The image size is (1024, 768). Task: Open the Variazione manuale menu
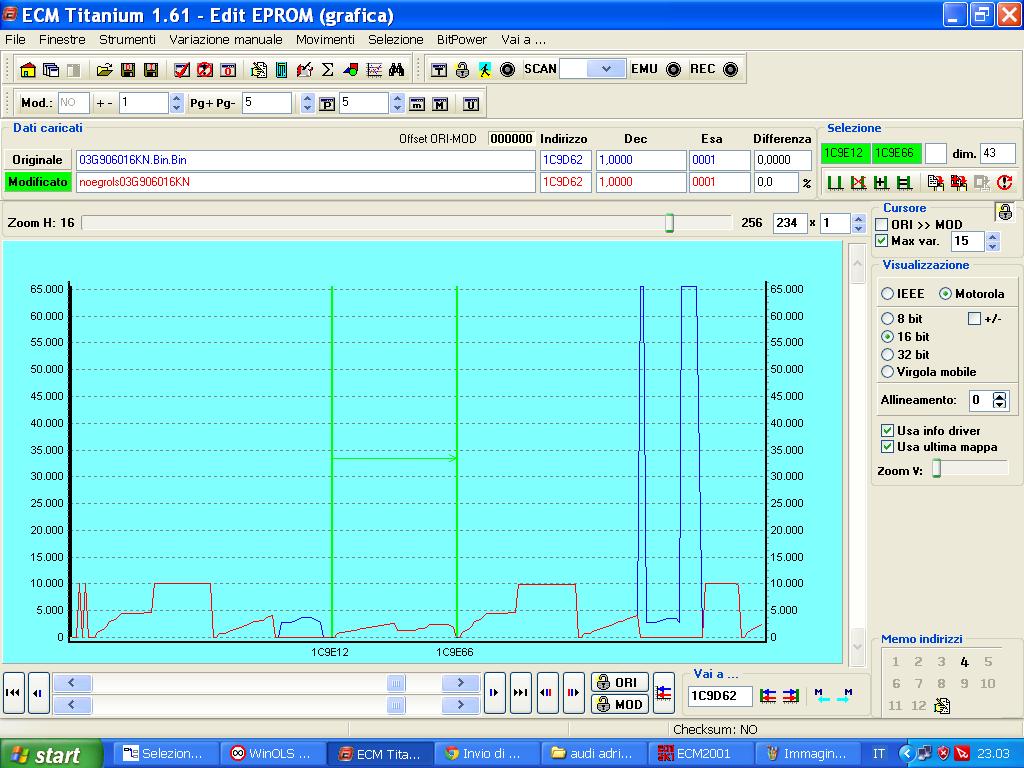pyautogui.click(x=226, y=40)
